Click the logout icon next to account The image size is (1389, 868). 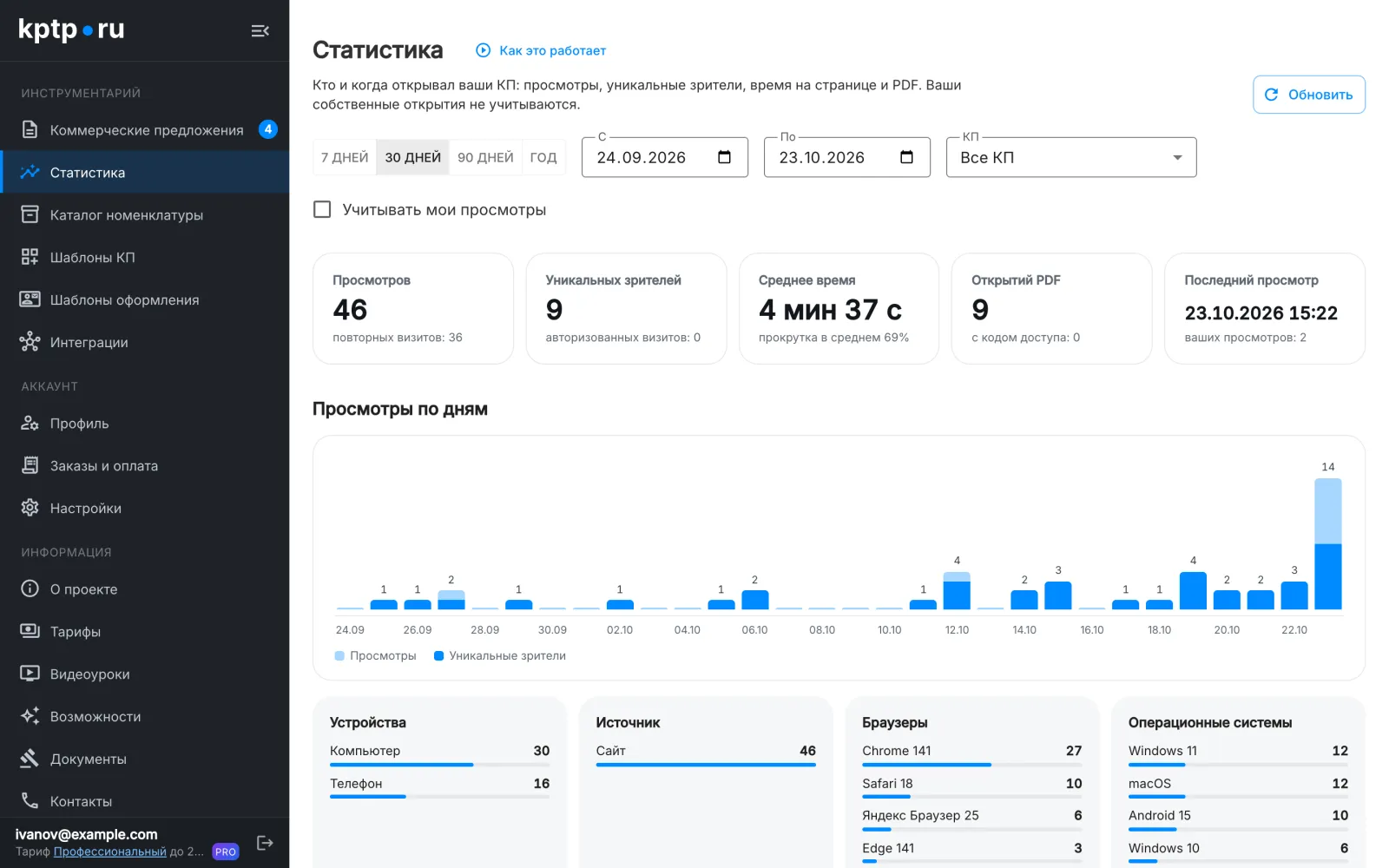coord(265,843)
